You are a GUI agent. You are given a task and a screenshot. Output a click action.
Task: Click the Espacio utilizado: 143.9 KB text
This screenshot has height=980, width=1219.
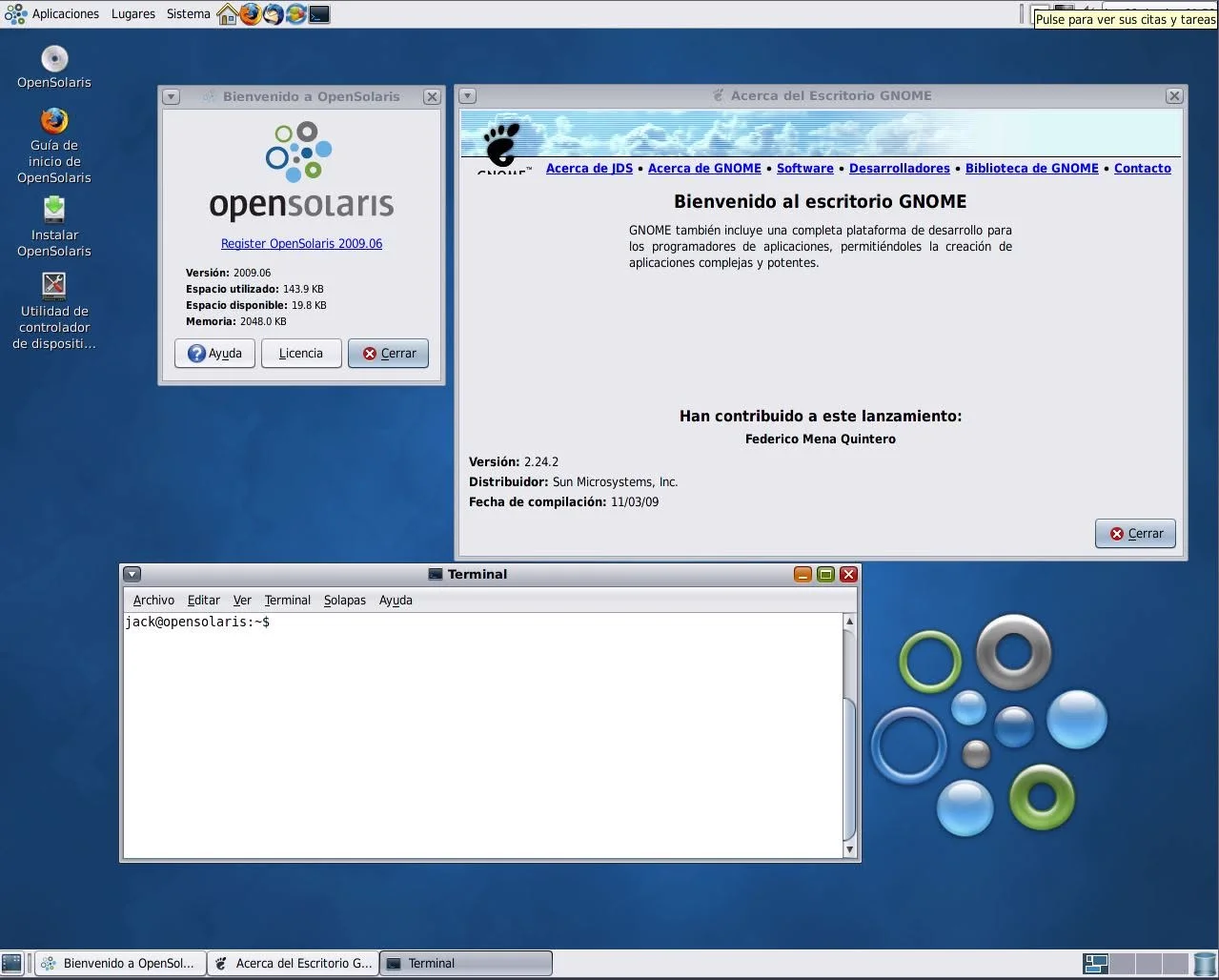pyautogui.click(x=254, y=289)
